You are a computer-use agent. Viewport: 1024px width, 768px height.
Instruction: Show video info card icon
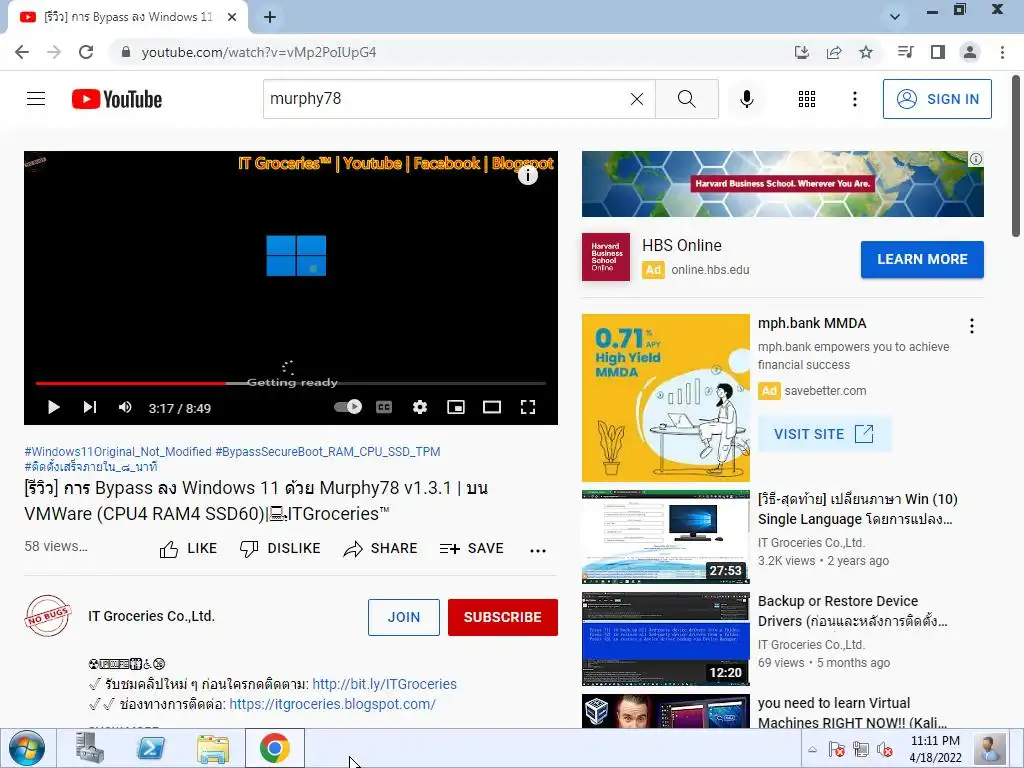coord(528,175)
